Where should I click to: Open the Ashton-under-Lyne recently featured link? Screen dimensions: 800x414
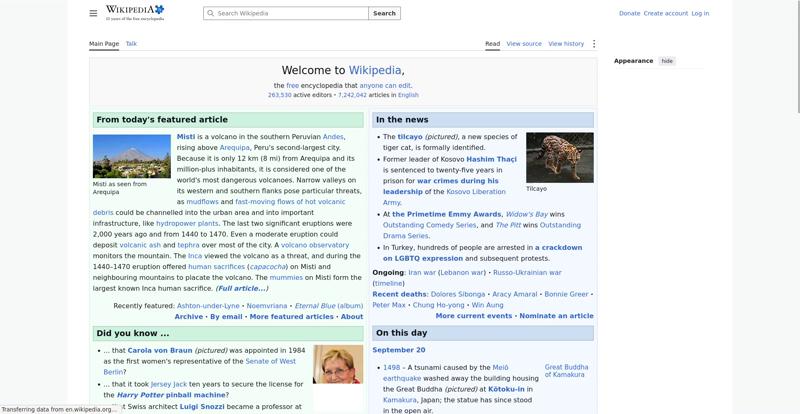point(208,306)
